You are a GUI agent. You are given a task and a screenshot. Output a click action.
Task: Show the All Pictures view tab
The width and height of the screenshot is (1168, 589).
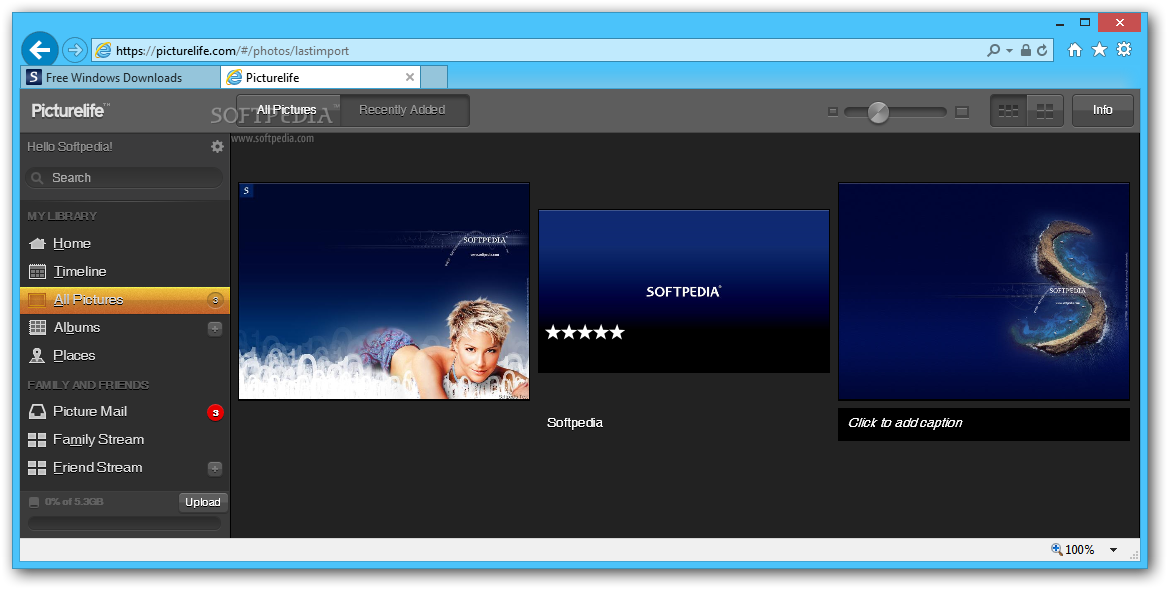point(288,110)
